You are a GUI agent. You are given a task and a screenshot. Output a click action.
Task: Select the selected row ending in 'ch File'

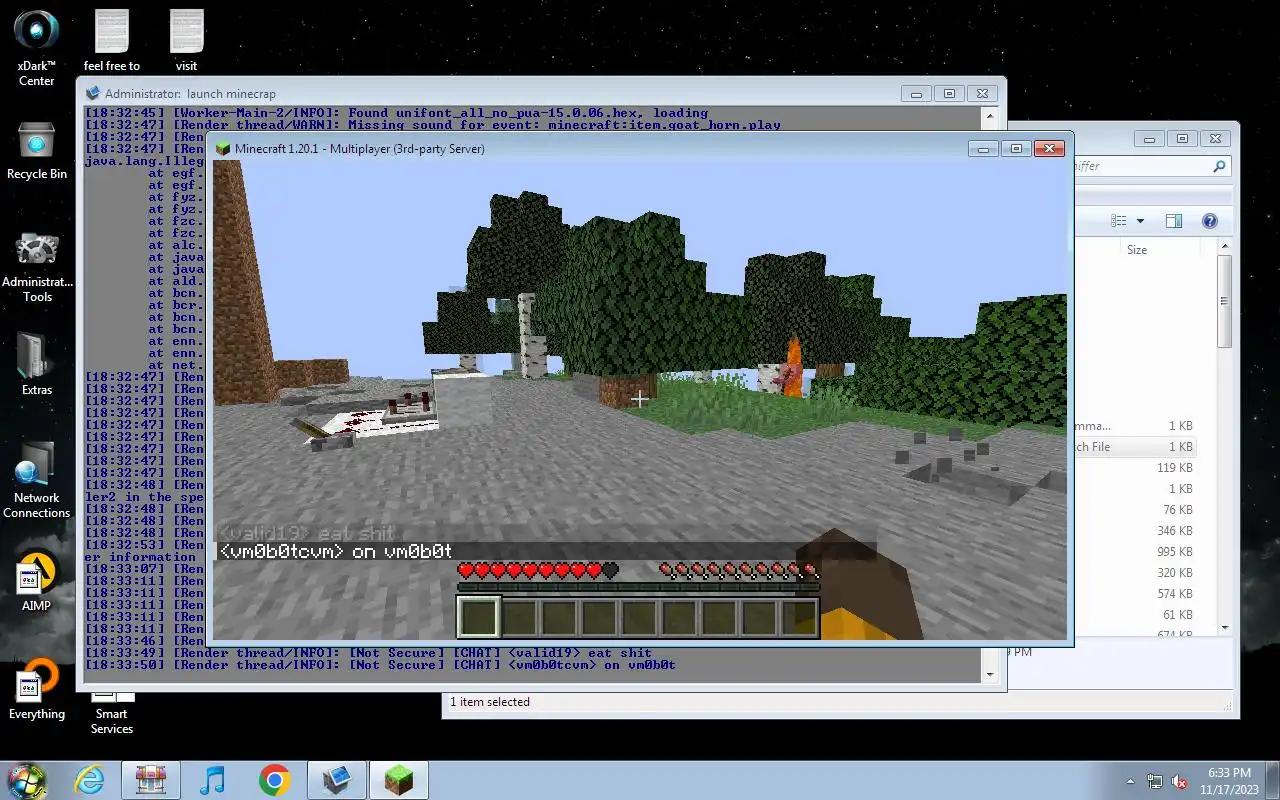tap(1135, 447)
